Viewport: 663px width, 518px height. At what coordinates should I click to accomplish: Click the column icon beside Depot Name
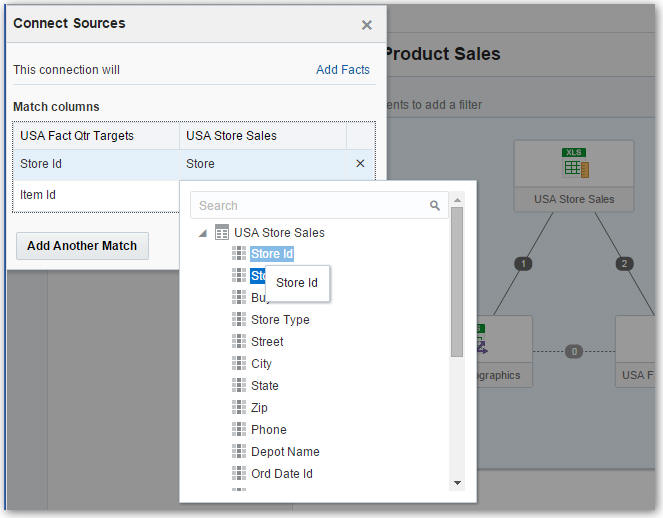tap(239, 452)
